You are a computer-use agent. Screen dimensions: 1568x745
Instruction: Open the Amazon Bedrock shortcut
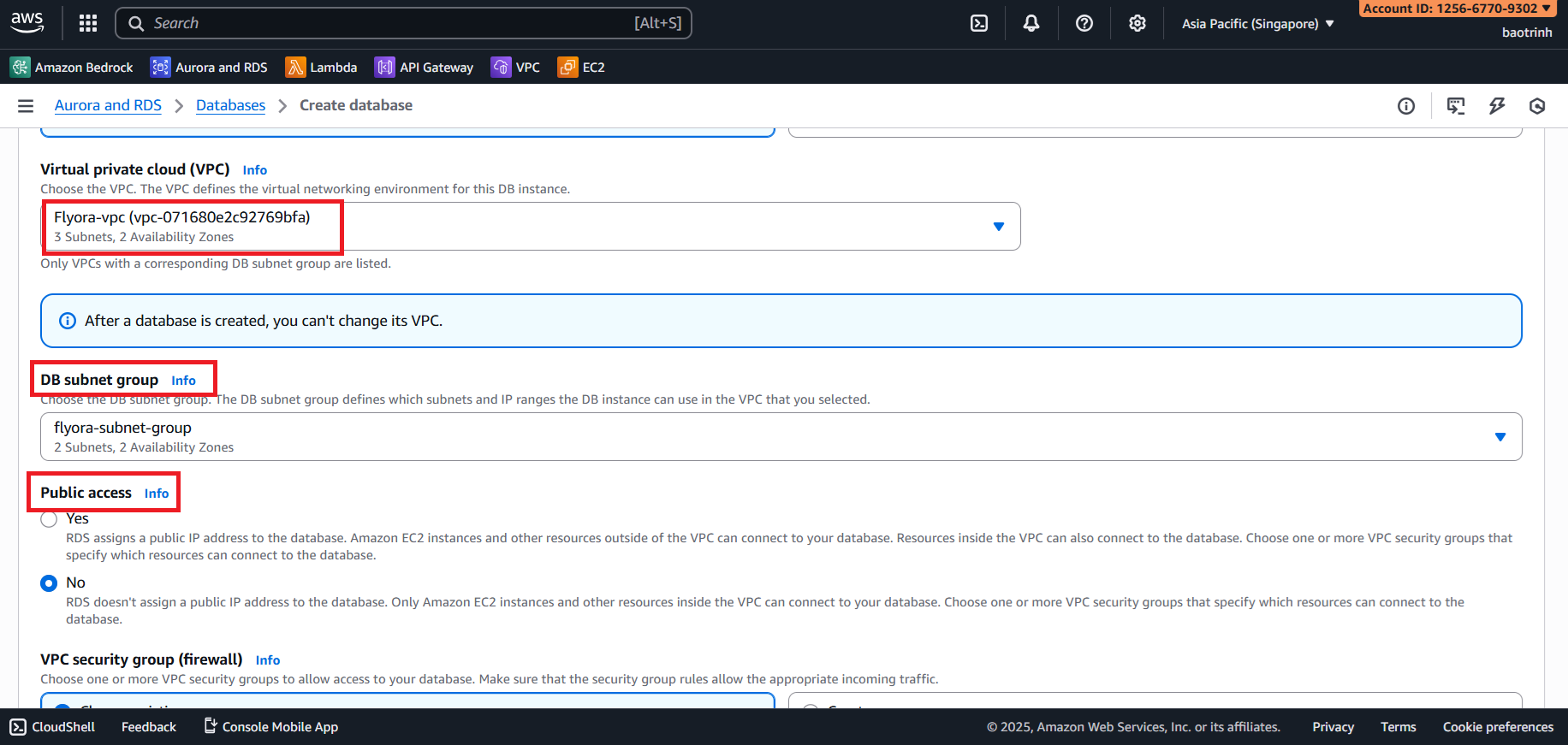72,68
